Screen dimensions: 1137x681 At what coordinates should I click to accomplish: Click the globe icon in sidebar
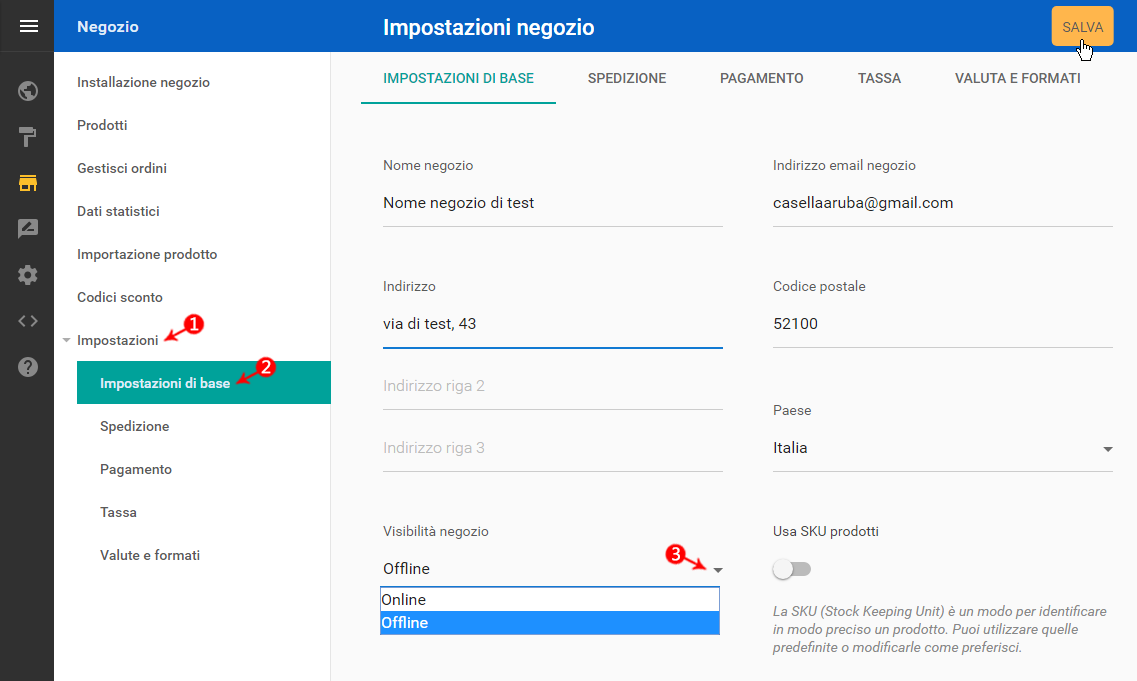[x=28, y=92]
